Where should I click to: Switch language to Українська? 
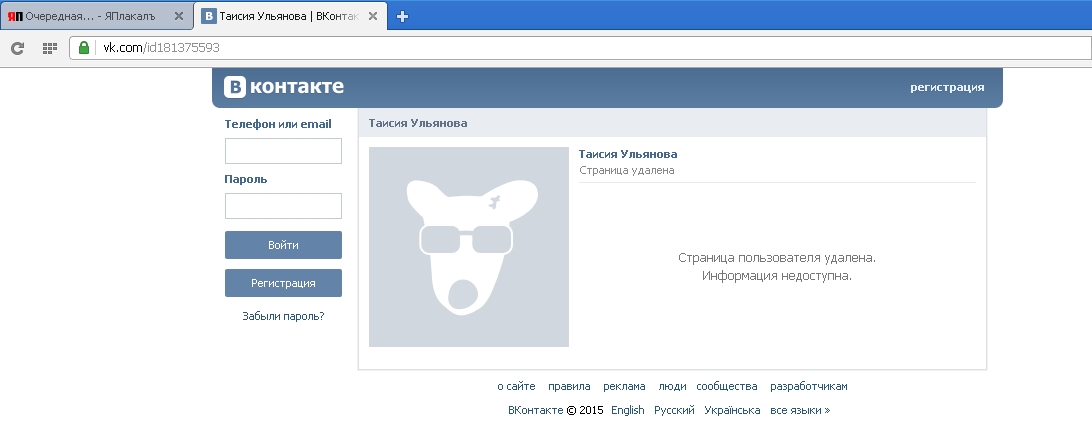coord(732,410)
